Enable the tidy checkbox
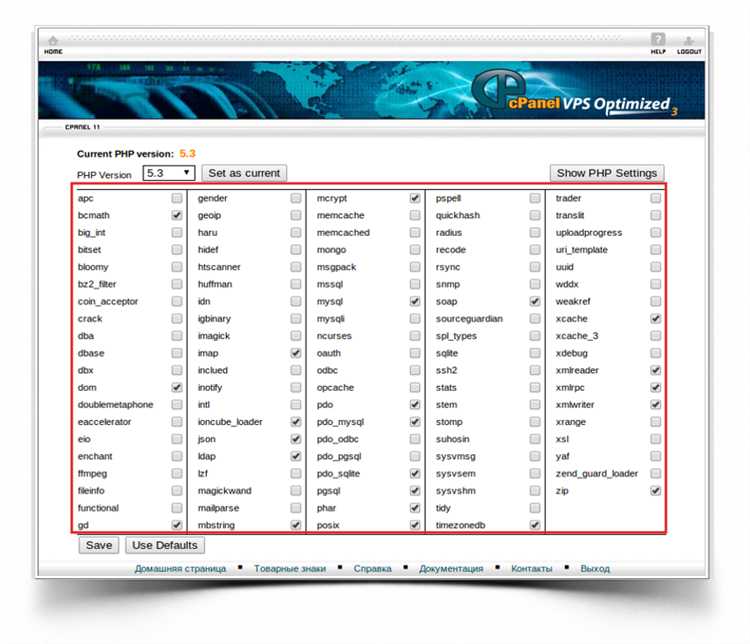Screen dimensions: 750x644 [x=535, y=508]
